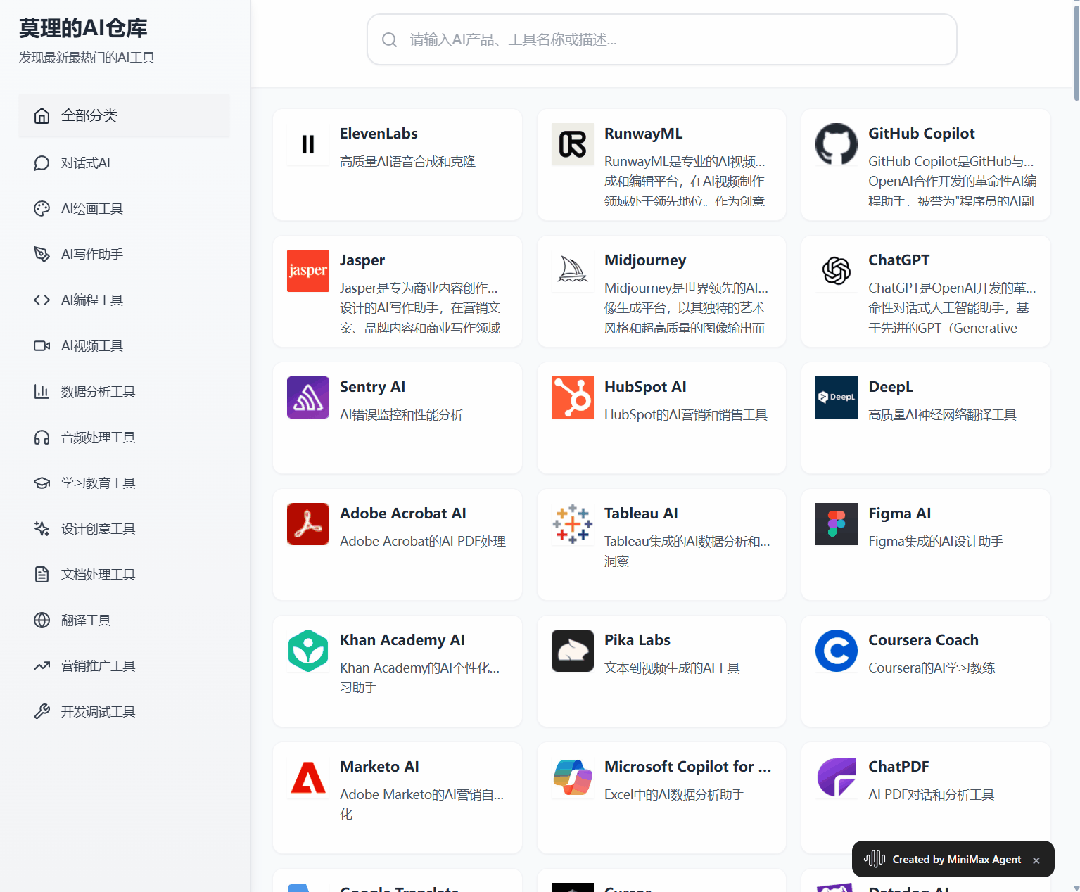Screen dimensions: 1080x892
Task: Open the Adobe Acrobat AI icon
Action: [x=308, y=524]
